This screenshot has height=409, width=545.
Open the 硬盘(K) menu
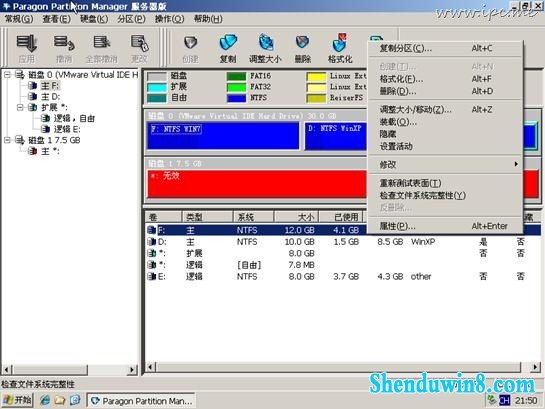pos(94,19)
